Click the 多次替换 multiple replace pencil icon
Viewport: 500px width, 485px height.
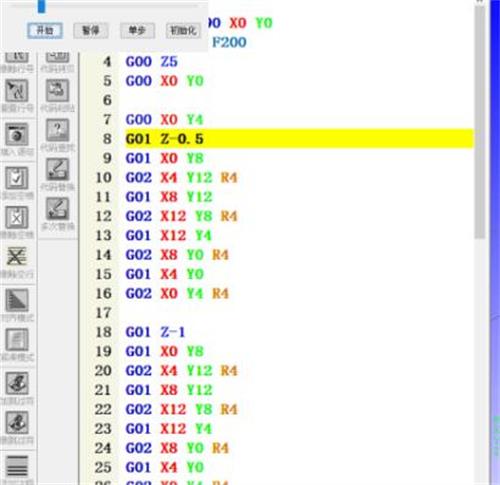(x=57, y=209)
